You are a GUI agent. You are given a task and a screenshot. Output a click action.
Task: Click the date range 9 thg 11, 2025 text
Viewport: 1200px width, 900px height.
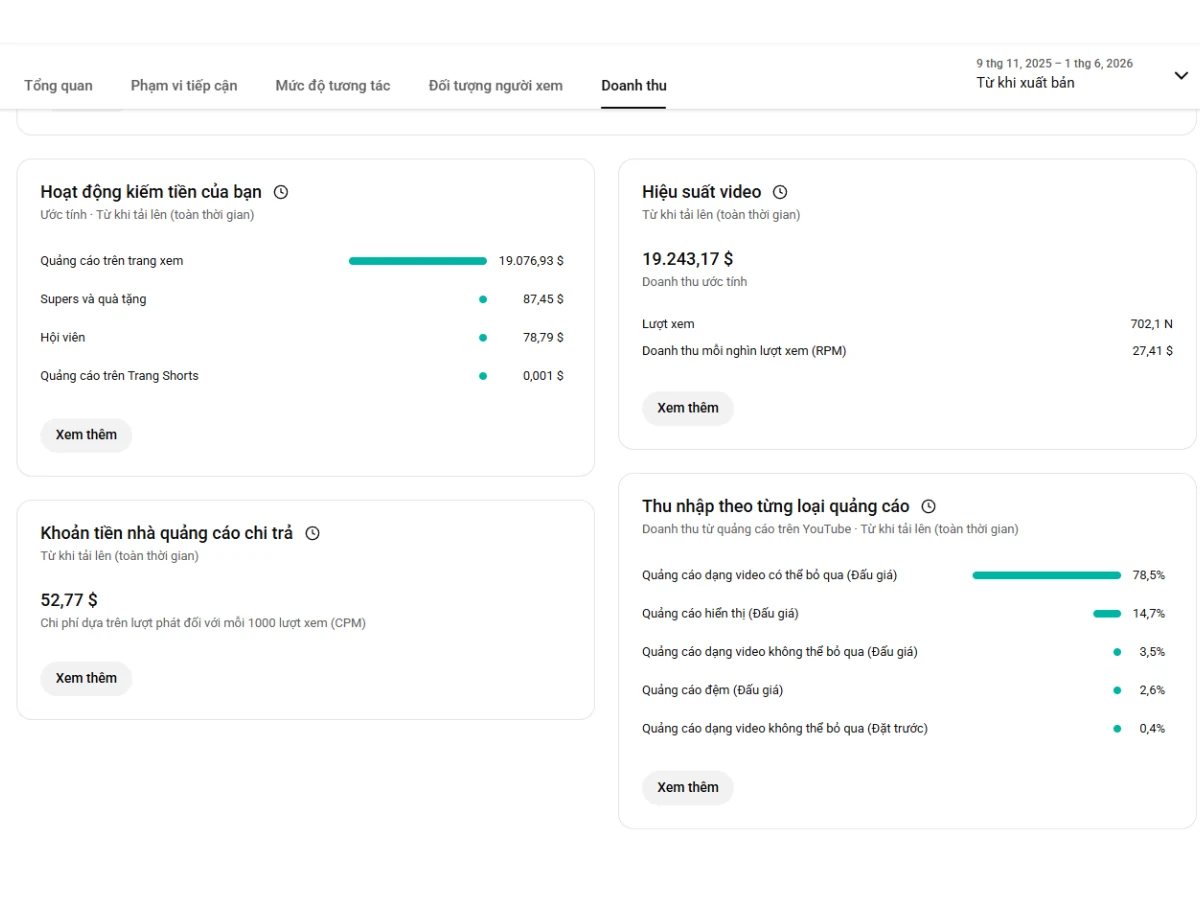tap(1055, 63)
